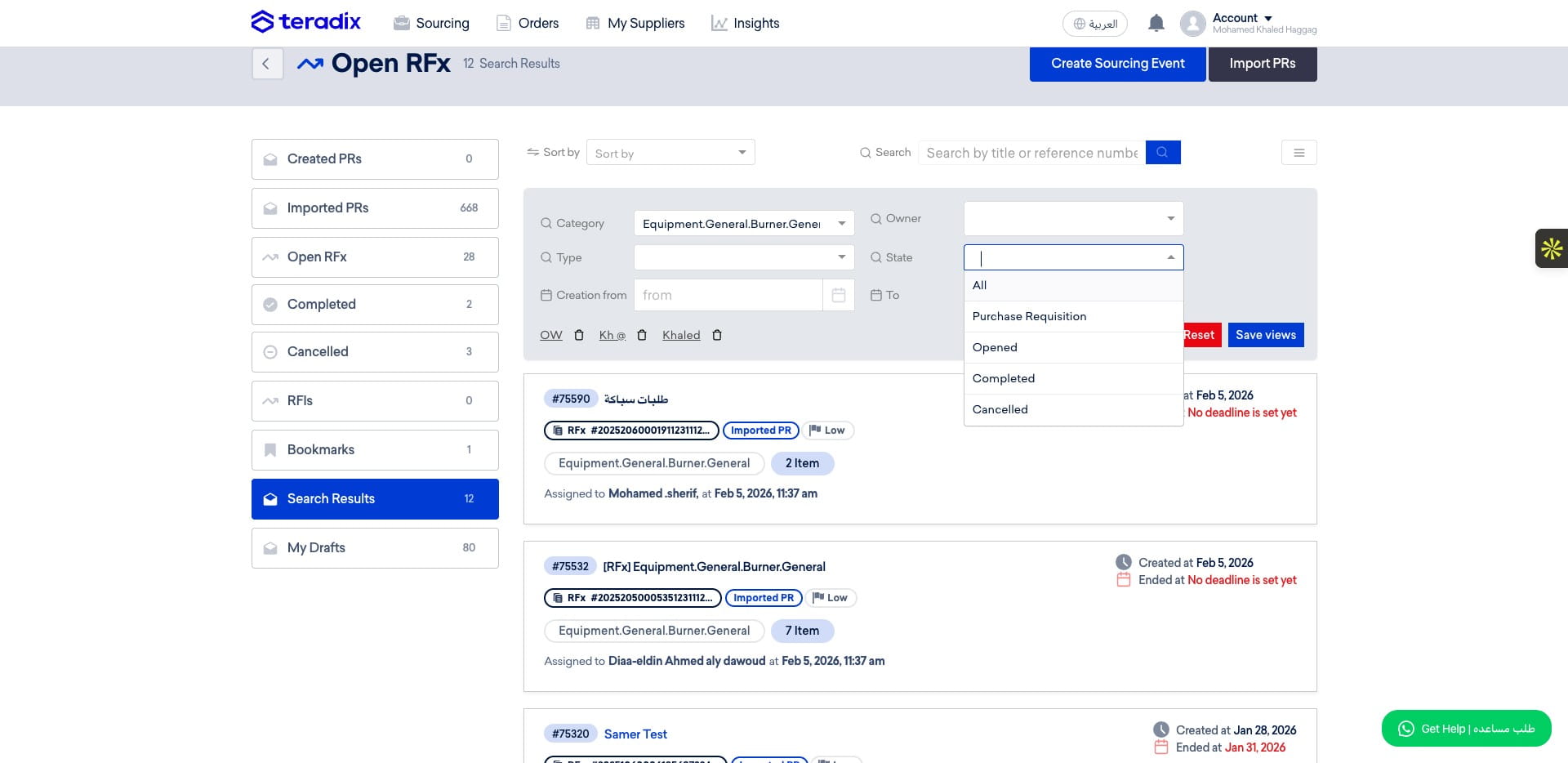The height and width of the screenshot is (763, 1568).
Task: Apply the Kh@ saved view
Action: tap(612, 335)
